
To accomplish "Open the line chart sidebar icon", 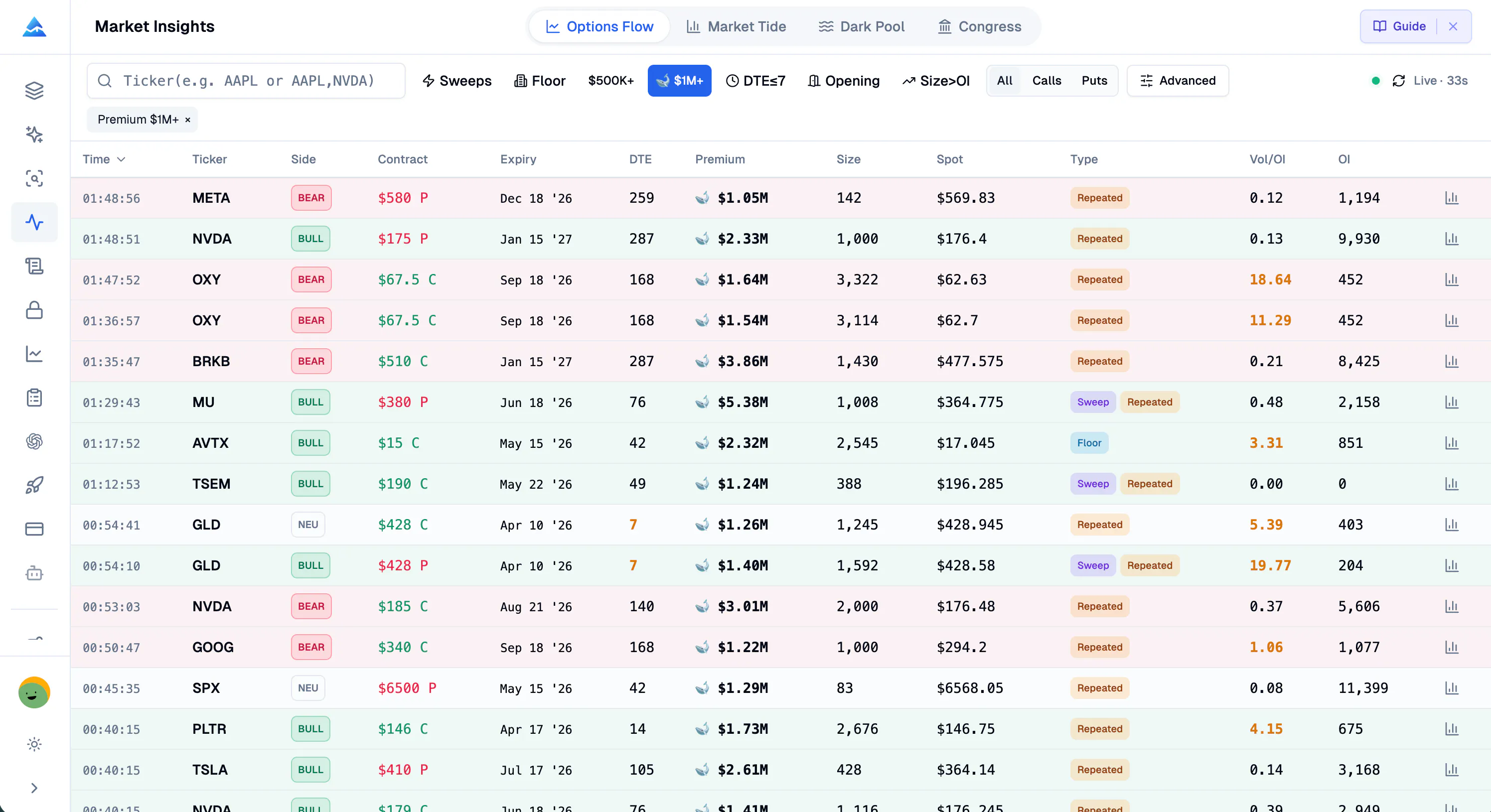I will 34,354.
